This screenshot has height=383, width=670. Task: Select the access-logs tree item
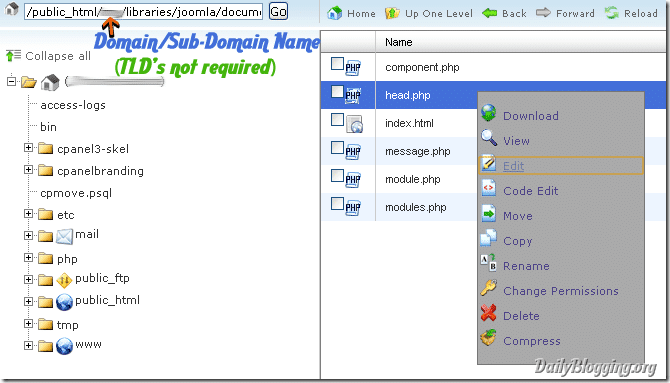73,105
